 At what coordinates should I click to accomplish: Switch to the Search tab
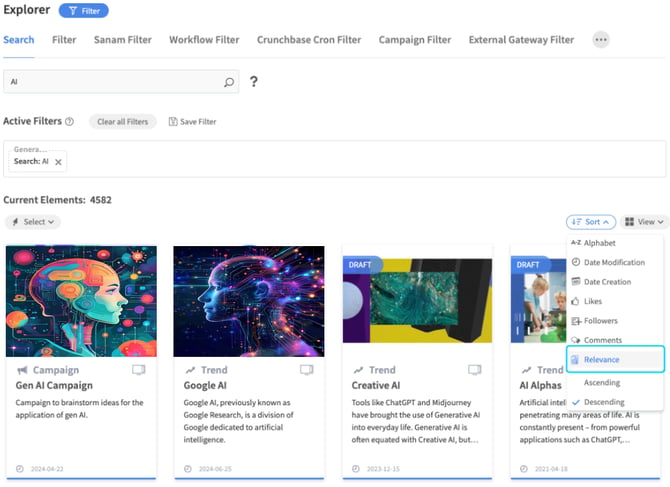(19, 40)
